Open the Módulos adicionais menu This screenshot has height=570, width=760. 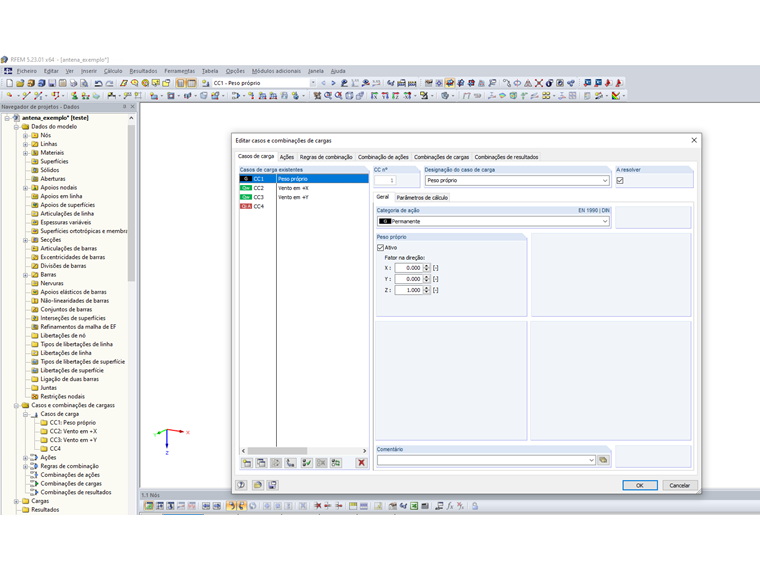pos(276,71)
